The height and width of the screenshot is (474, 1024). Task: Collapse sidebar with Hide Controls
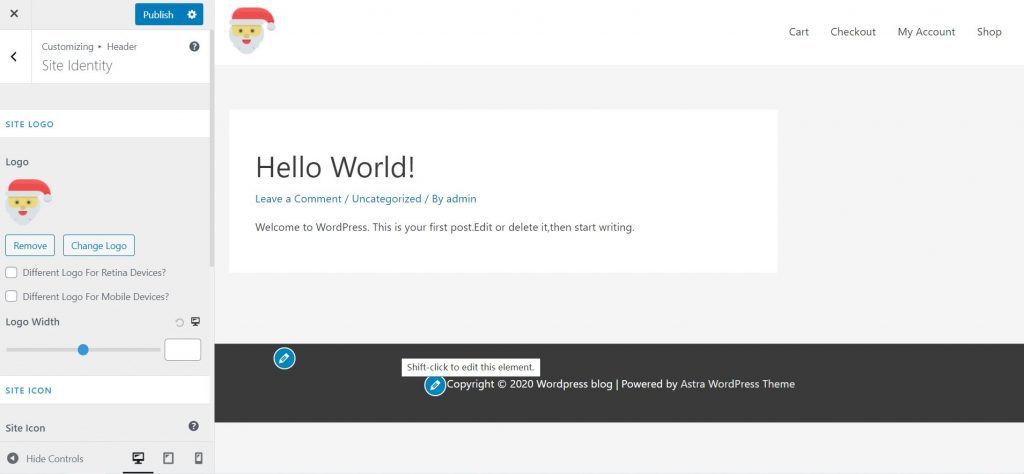45,458
